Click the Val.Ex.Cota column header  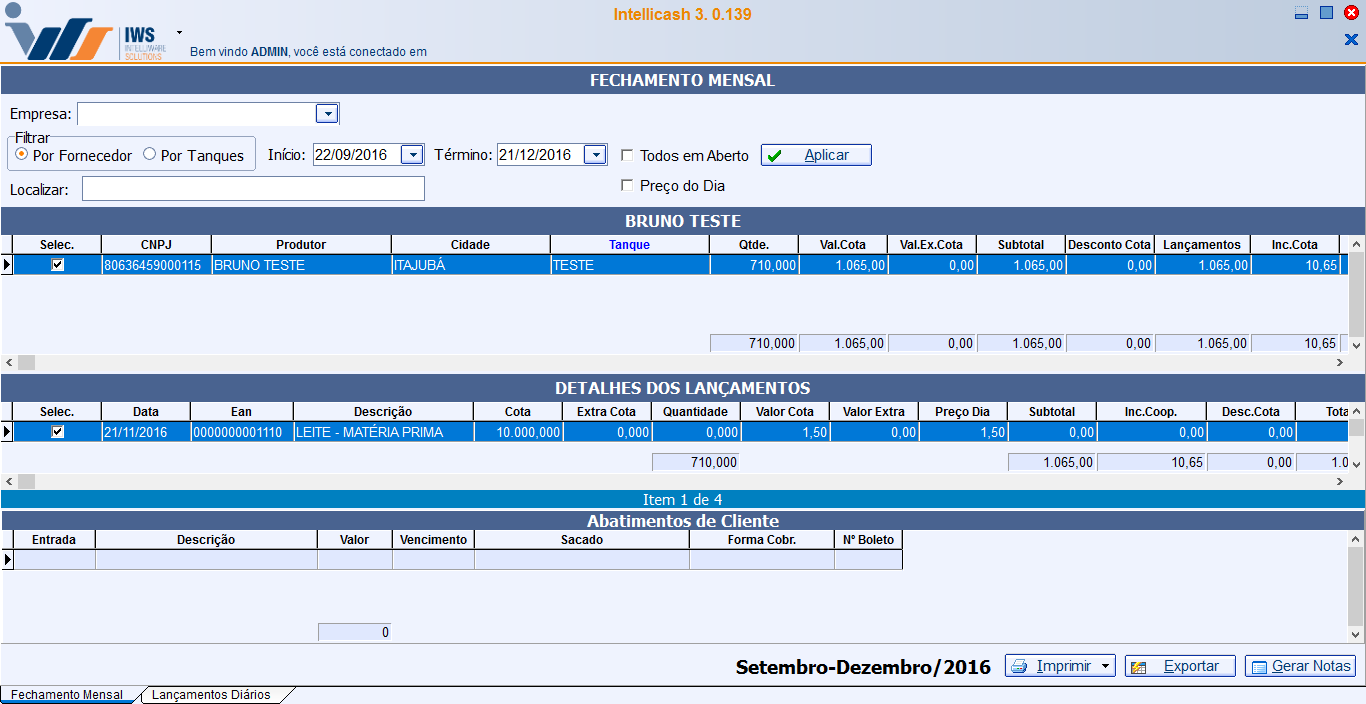click(932, 245)
